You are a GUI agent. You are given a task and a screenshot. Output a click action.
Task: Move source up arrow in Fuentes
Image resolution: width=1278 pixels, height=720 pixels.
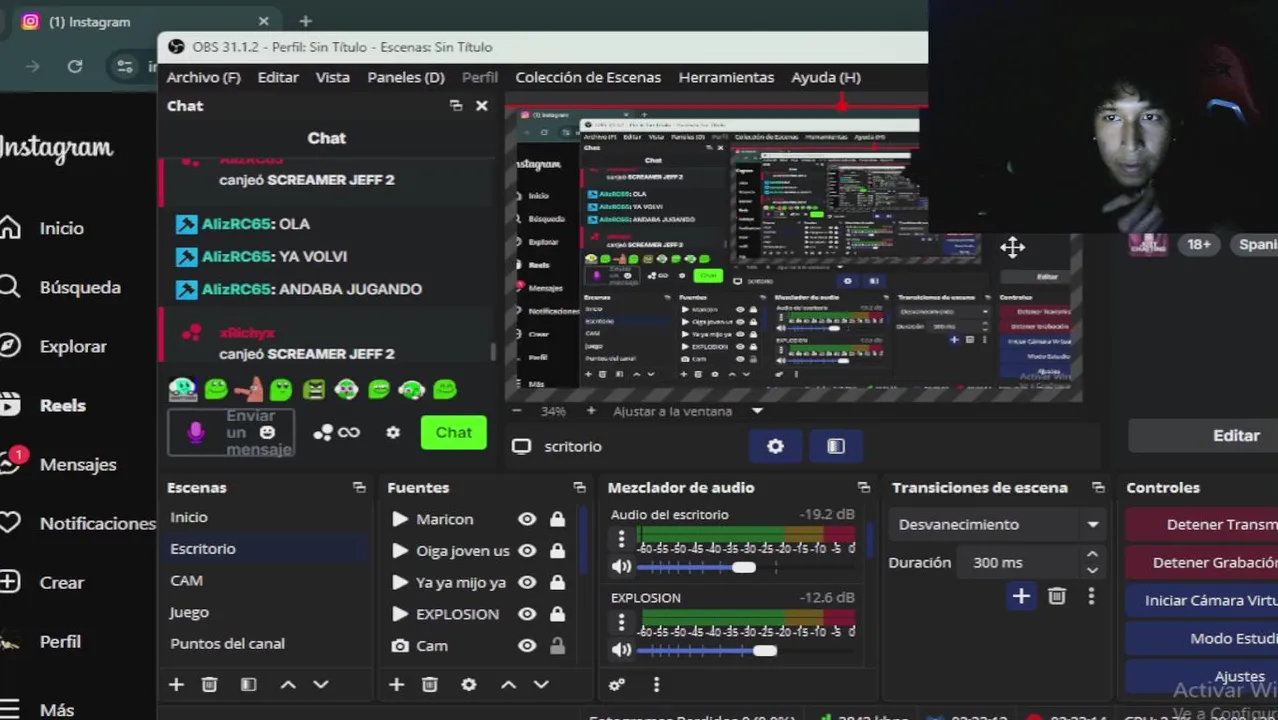pos(508,684)
